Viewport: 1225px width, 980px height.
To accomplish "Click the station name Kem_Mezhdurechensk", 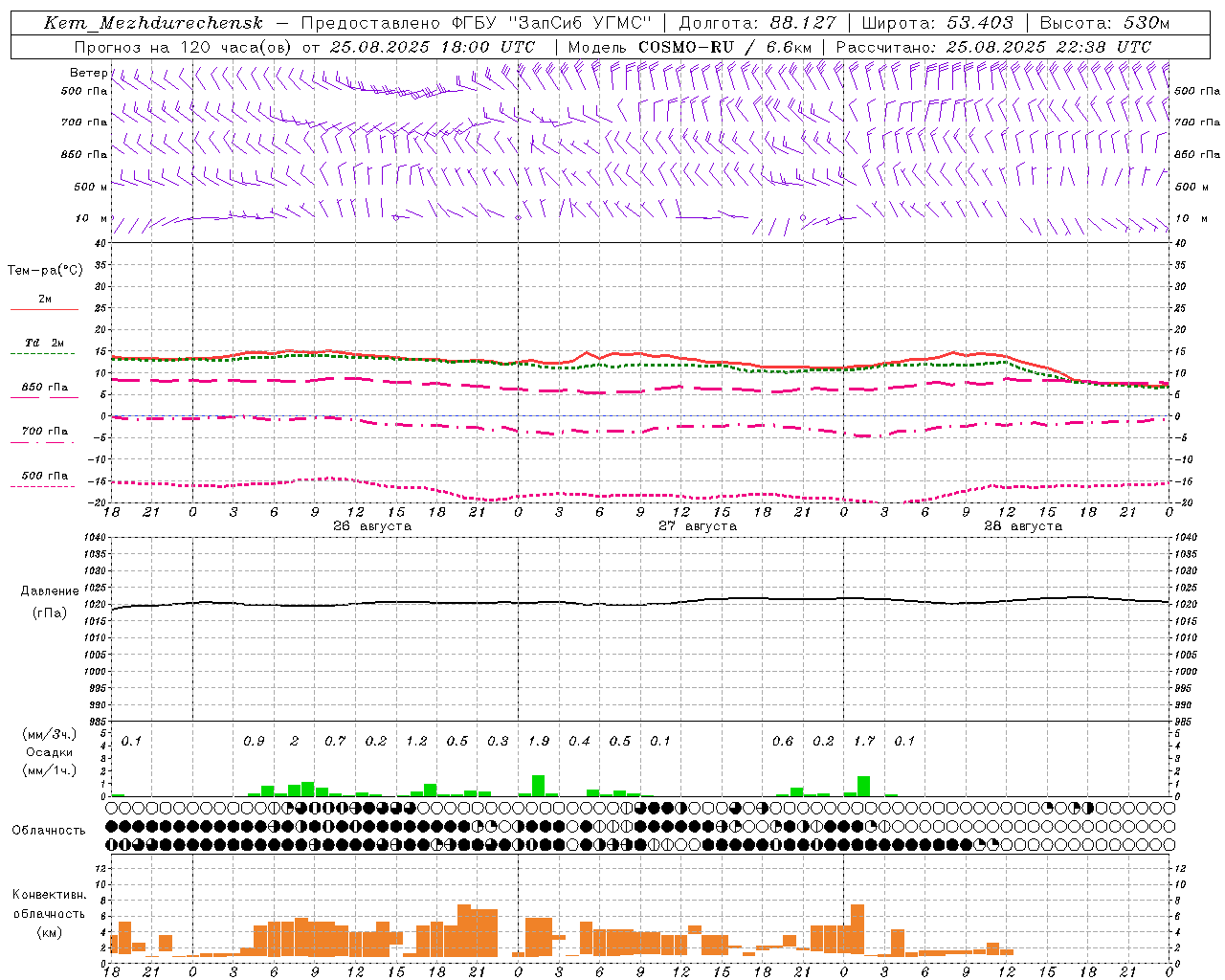I will tap(153, 23).
